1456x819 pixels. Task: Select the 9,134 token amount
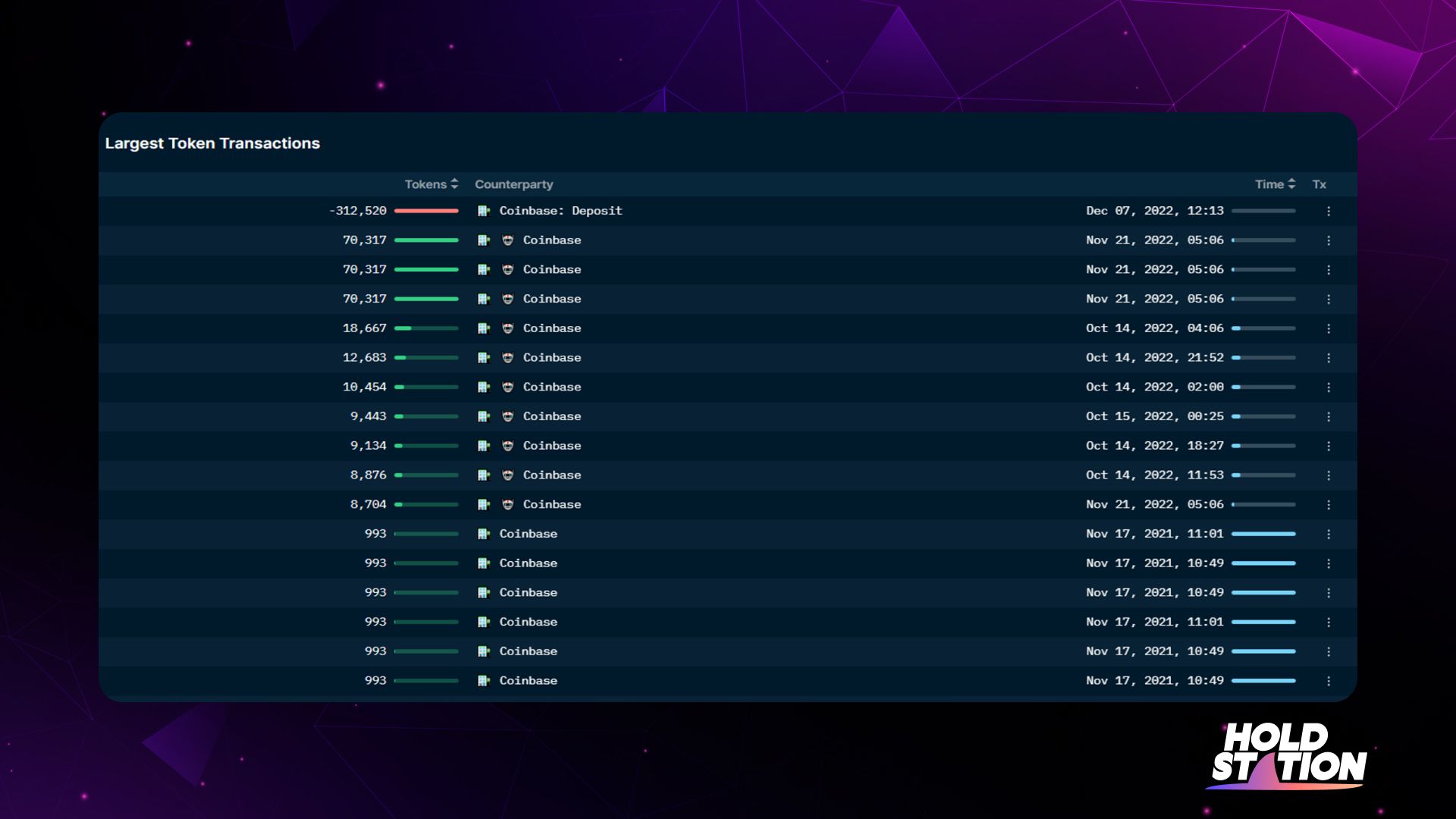(369, 446)
